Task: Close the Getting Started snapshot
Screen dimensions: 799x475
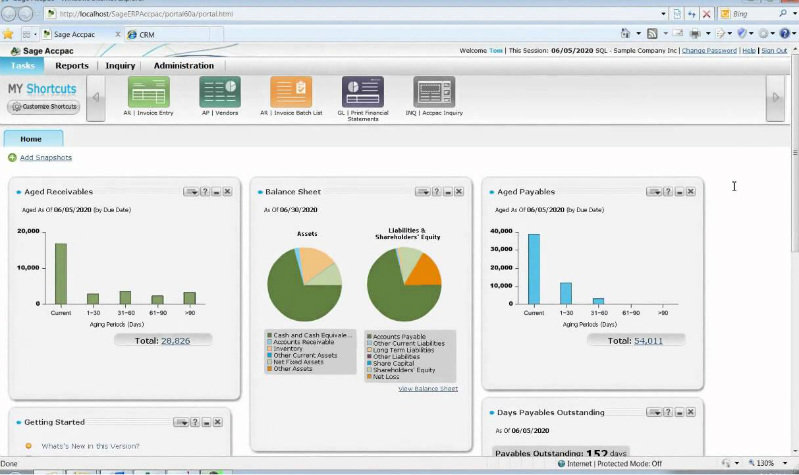Action: tap(218, 422)
